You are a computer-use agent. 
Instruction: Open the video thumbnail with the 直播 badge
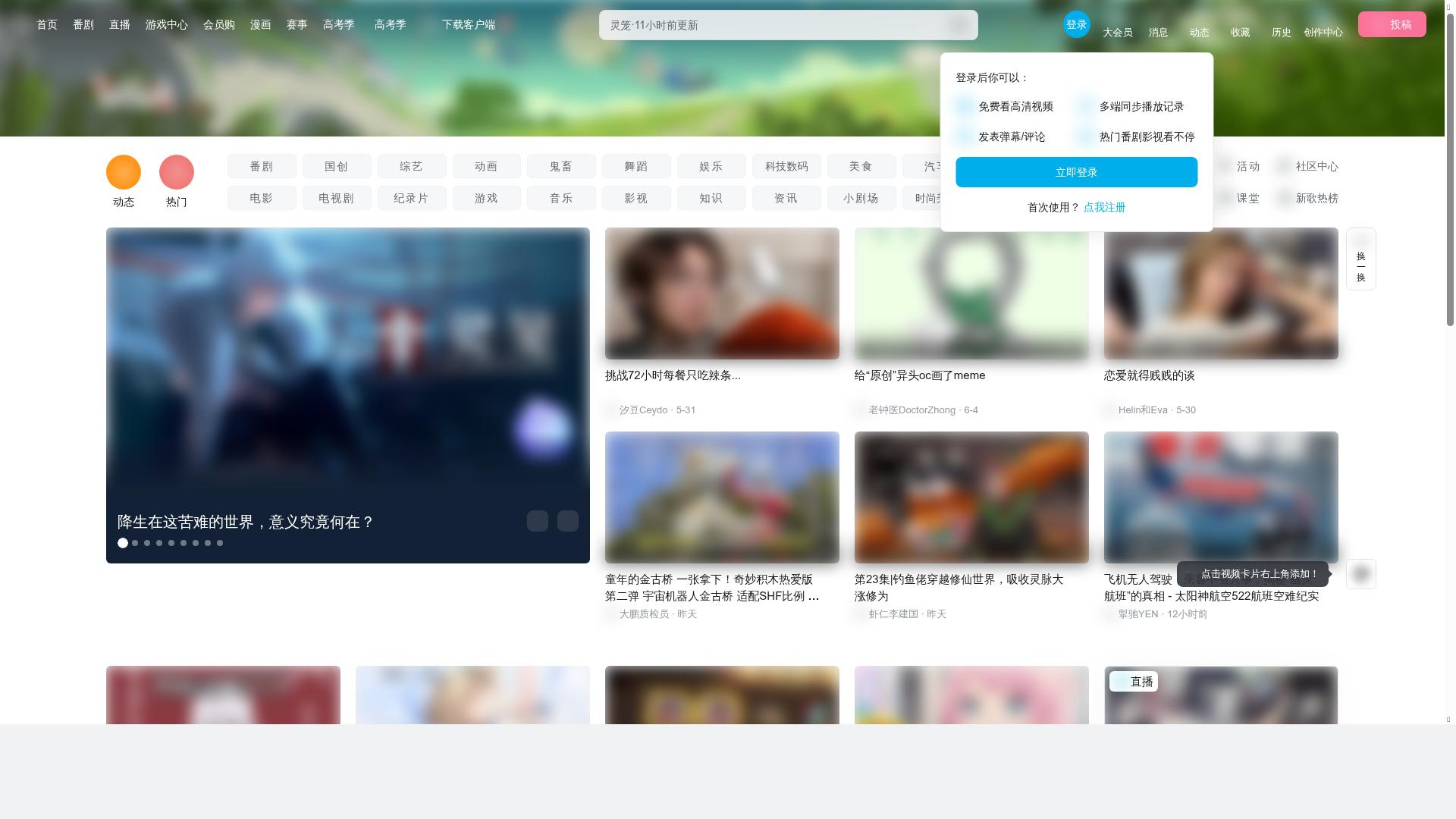1220,695
